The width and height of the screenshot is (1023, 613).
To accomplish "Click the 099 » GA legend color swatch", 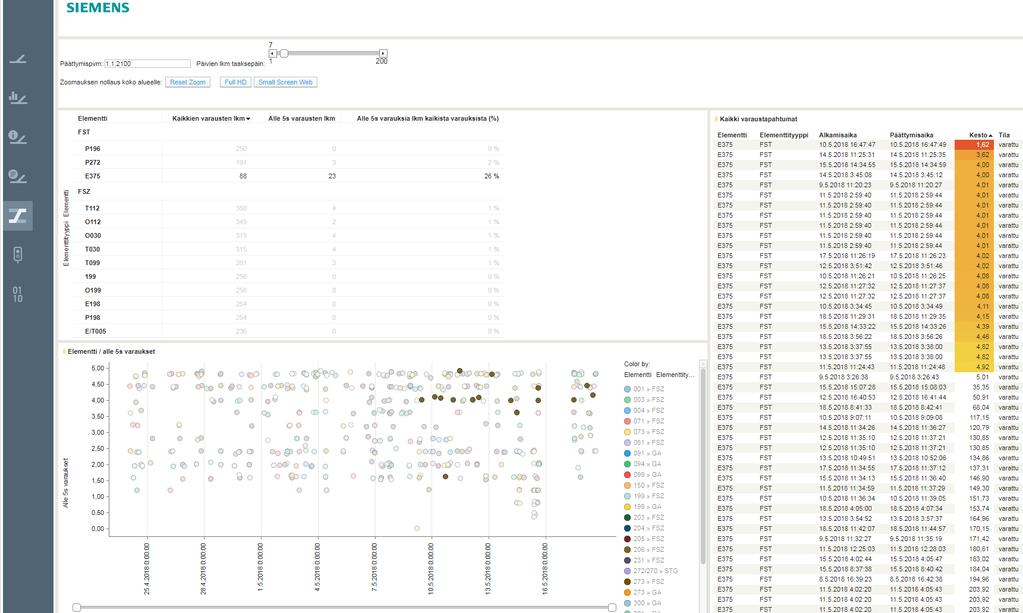I will 628,475.
